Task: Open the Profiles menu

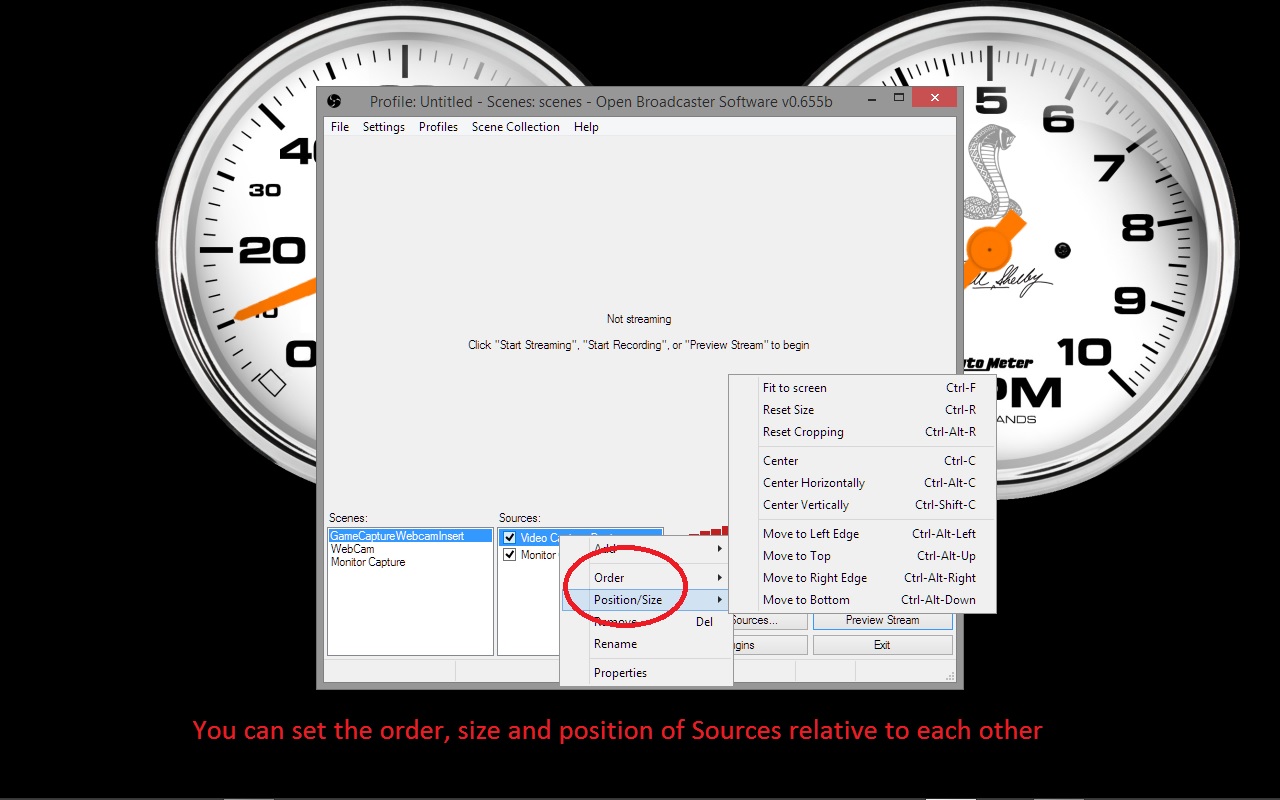Action: pos(438,127)
